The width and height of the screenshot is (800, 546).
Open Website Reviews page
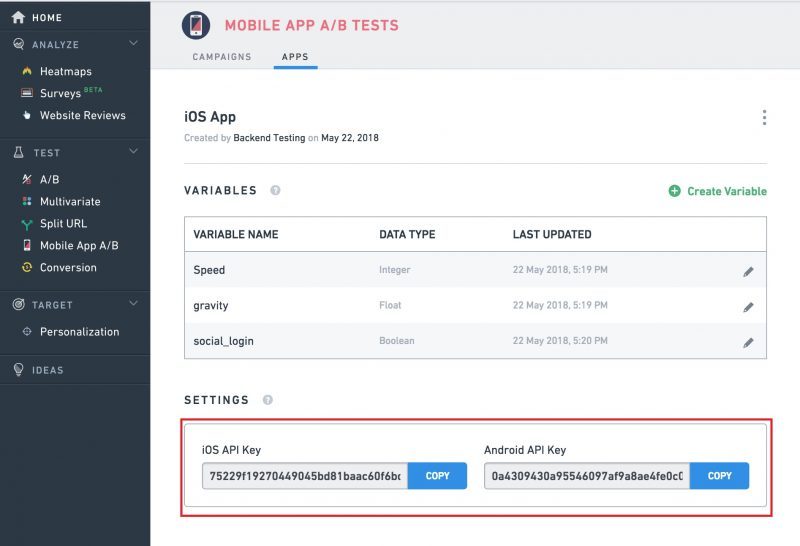click(83, 115)
